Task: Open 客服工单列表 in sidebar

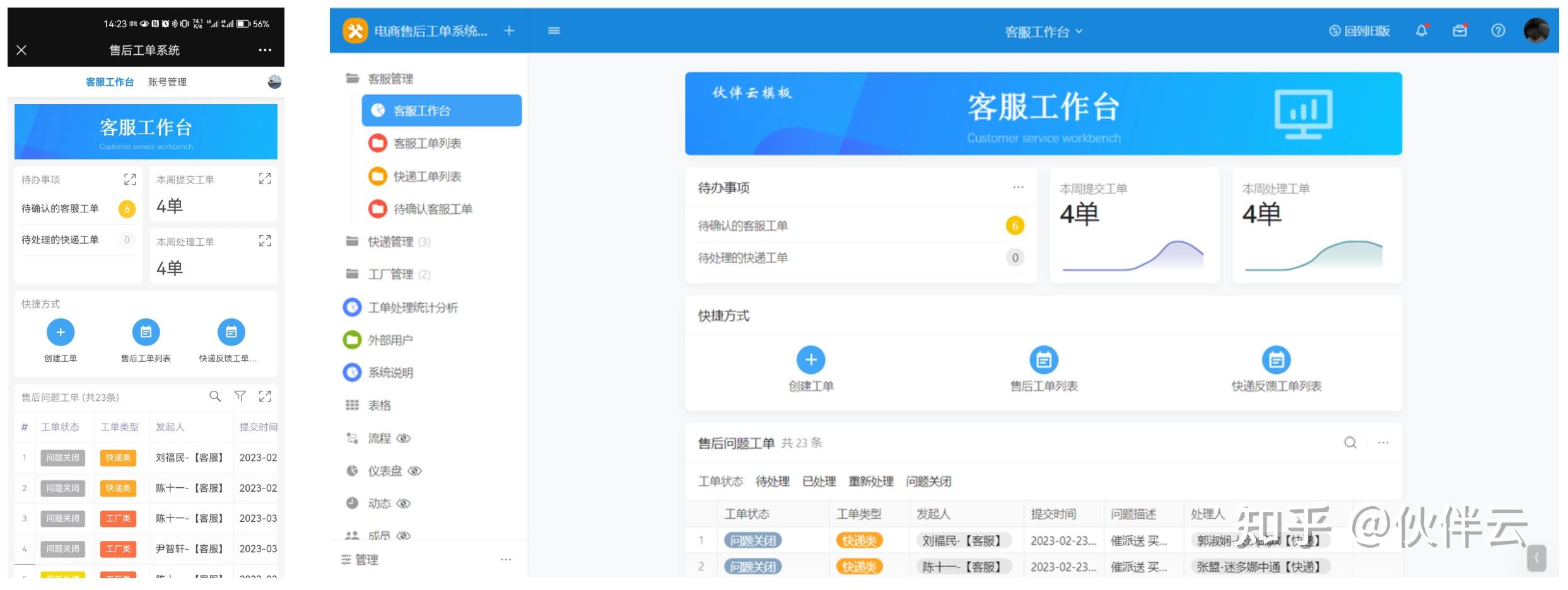Action: click(x=427, y=143)
